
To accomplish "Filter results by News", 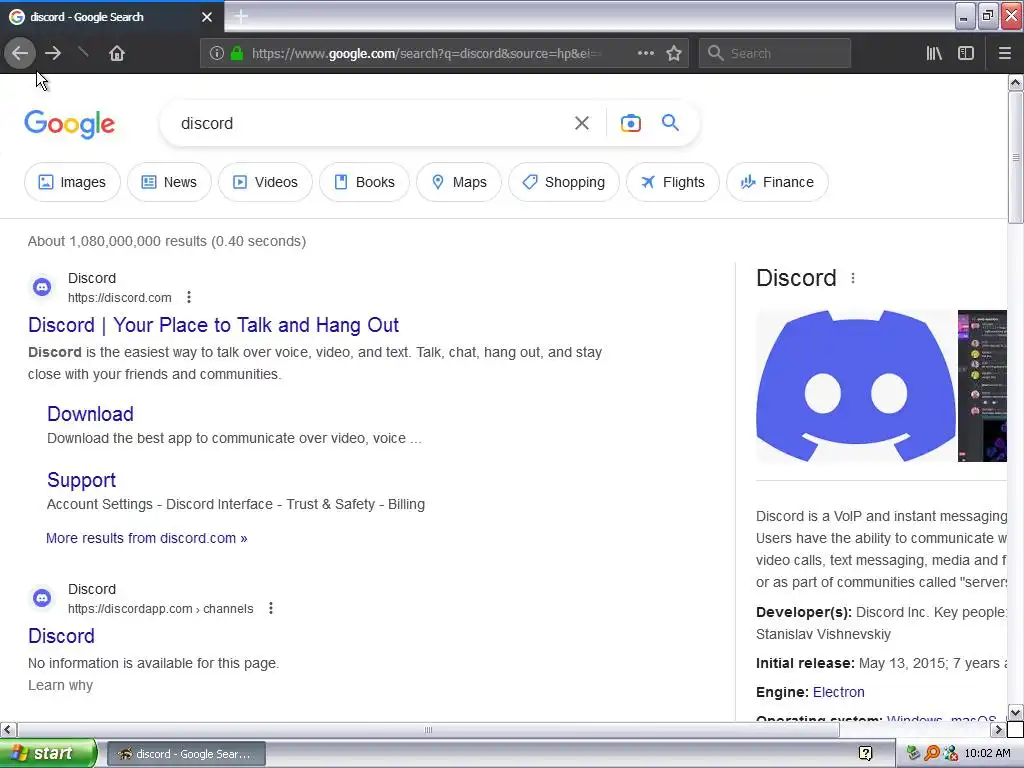I will 169,182.
